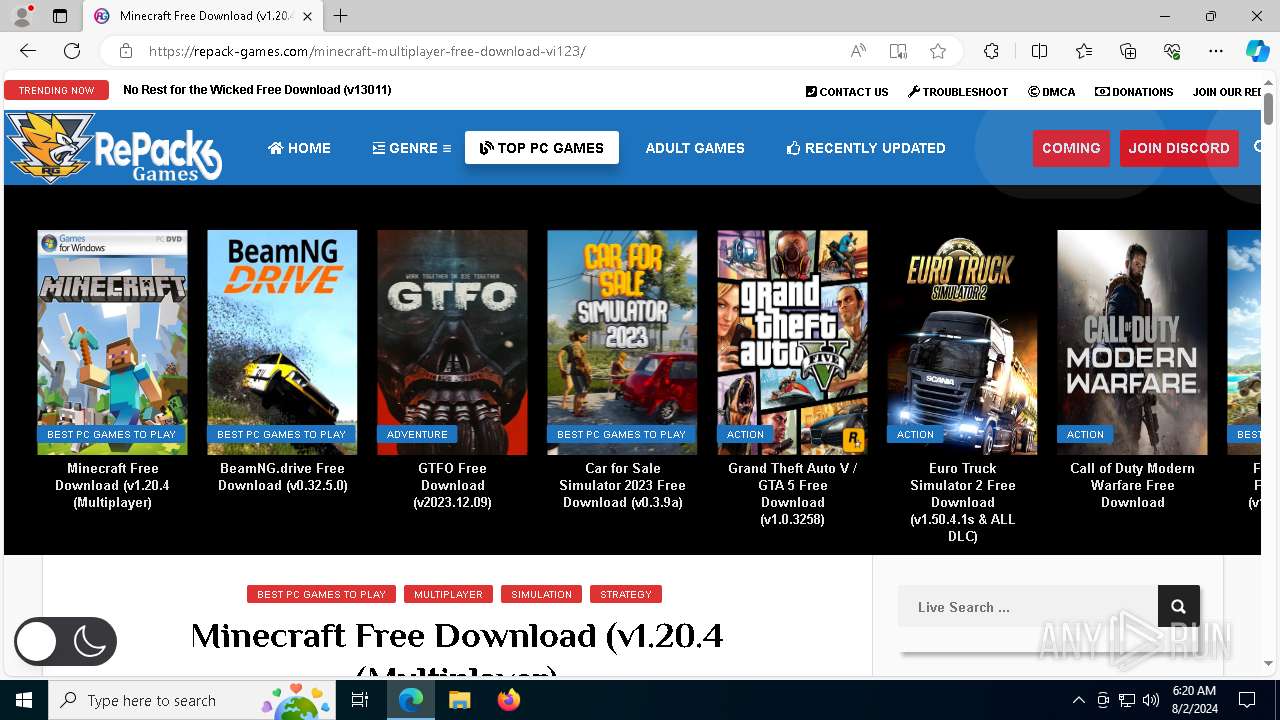
Task: Open the DMCA link
Action: [1052, 92]
